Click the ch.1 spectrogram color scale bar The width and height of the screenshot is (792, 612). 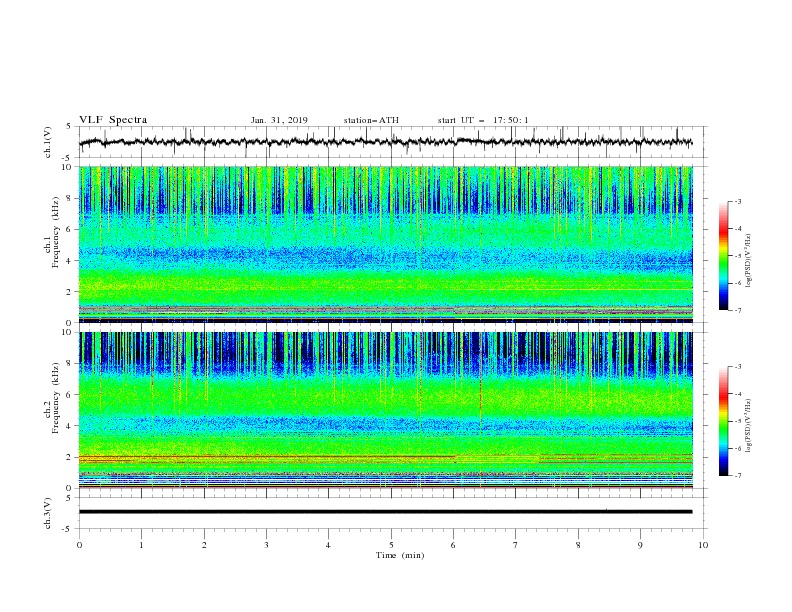724,256
